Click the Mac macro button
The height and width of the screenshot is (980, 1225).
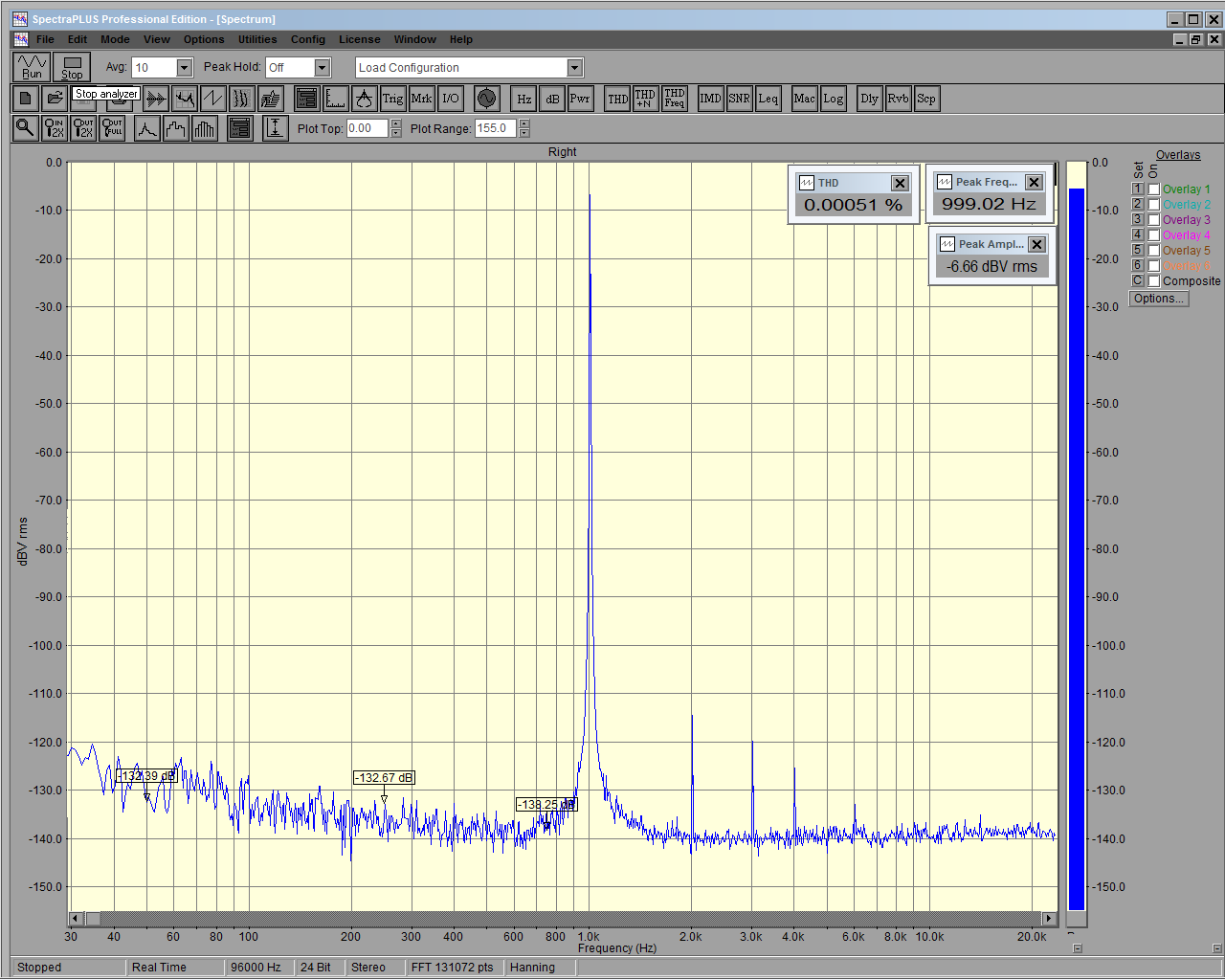(x=805, y=98)
